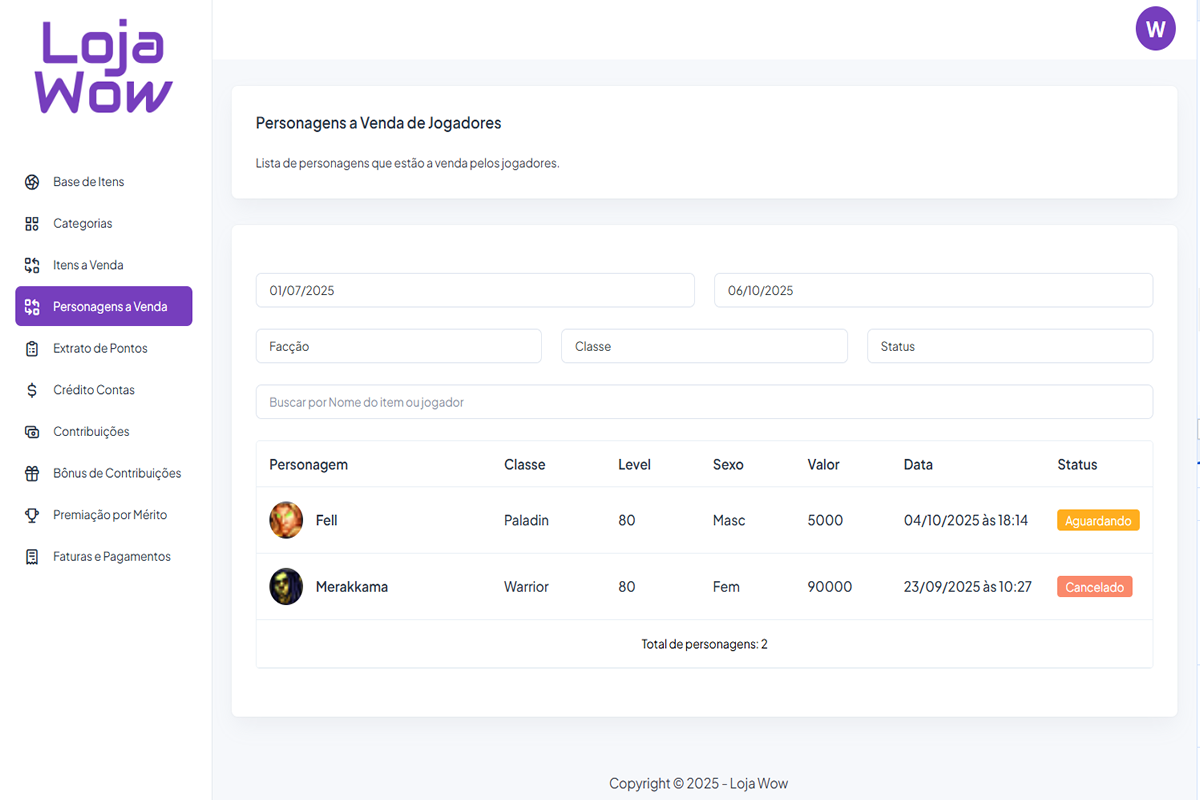Click the Aguardando status badge for Fell

click(x=1098, y=521)
